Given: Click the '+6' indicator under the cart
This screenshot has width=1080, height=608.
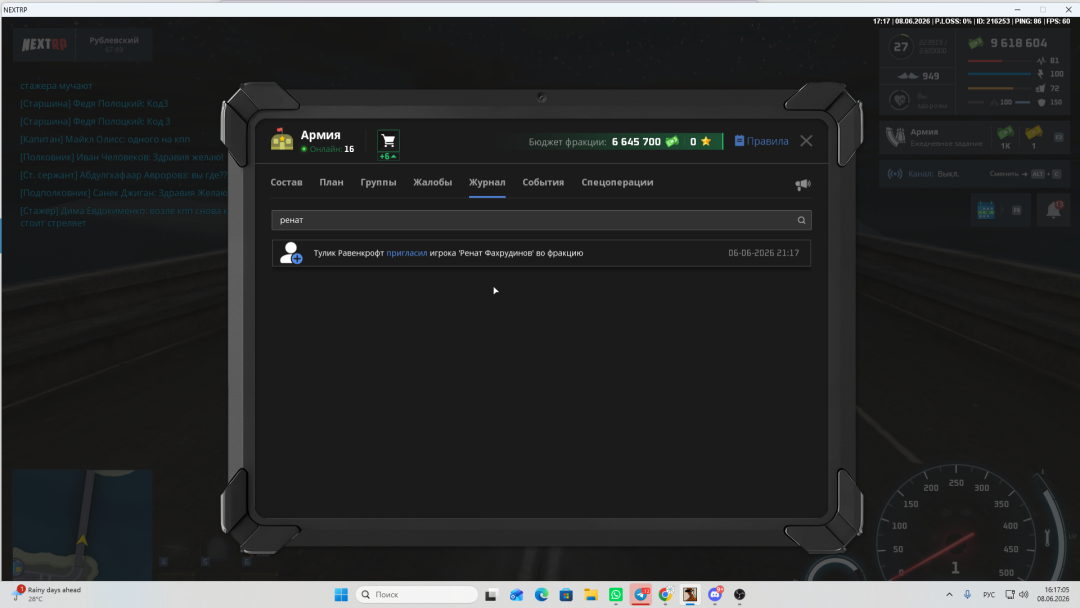Looking at the screenshot, I should tap(388, 156).
